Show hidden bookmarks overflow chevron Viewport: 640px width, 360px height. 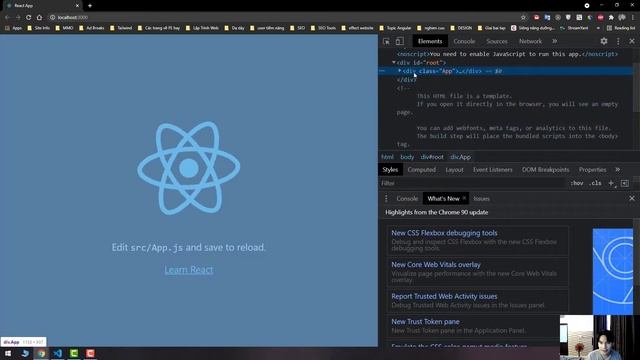[x=598, y=28]
